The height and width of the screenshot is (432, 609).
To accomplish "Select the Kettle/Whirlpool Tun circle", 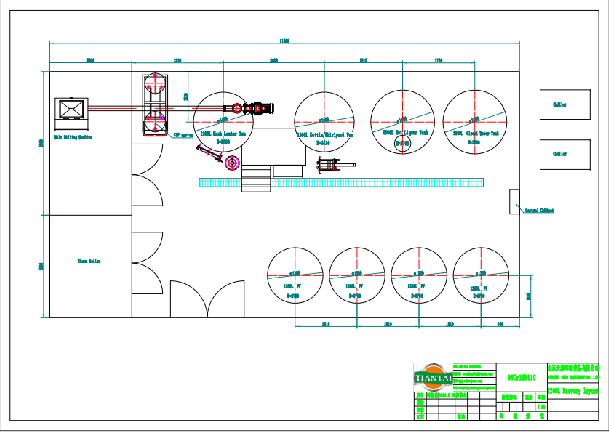I will (324, 122).
